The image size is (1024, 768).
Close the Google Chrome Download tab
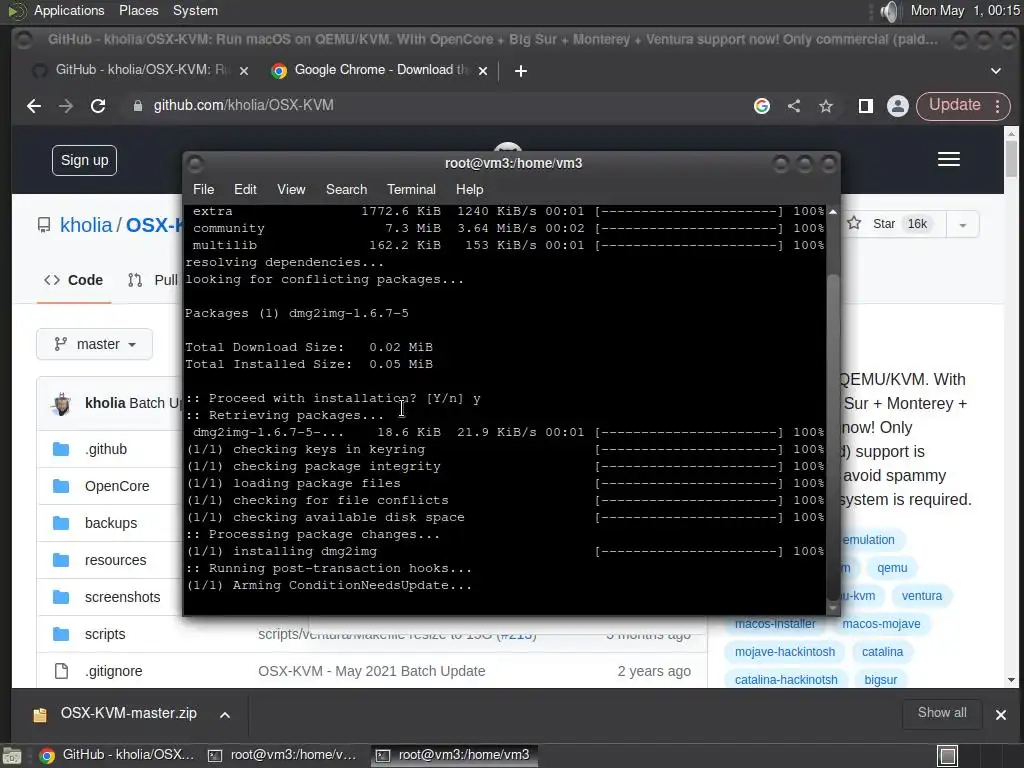pos(483,71)
